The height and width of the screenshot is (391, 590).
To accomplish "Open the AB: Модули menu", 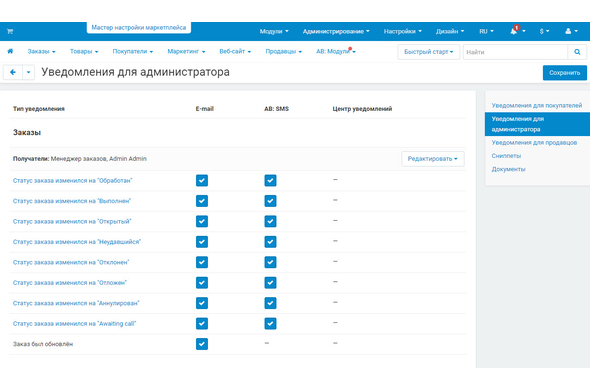I will click(336, 52).
